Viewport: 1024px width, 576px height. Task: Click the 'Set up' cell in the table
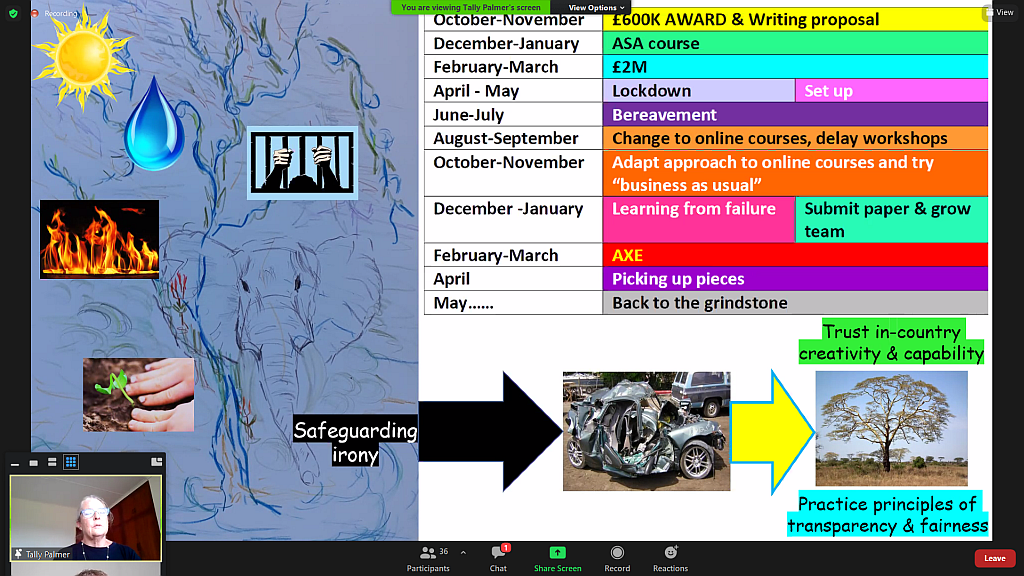point(891,91)
